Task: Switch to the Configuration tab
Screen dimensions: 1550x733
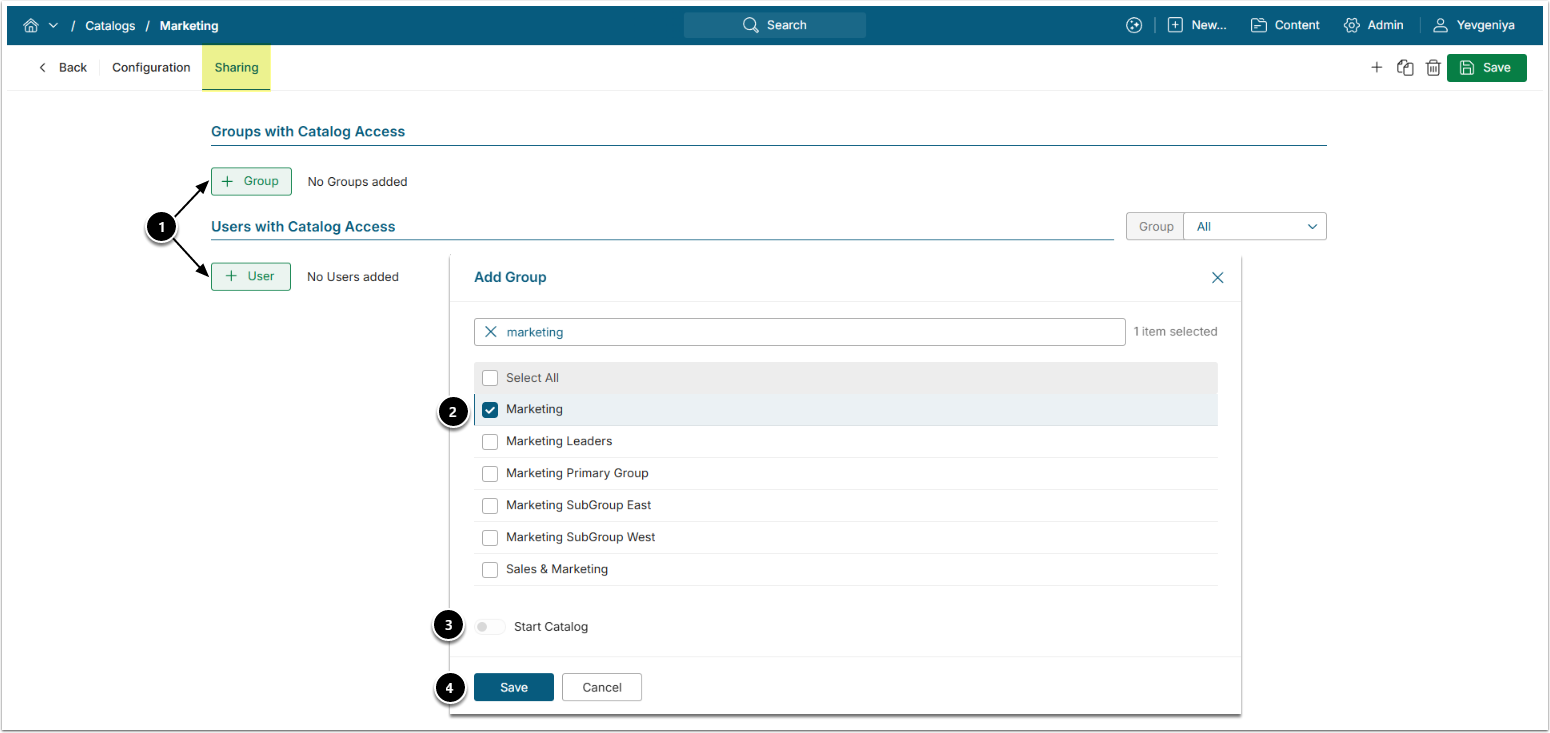Action: (151, 68)
